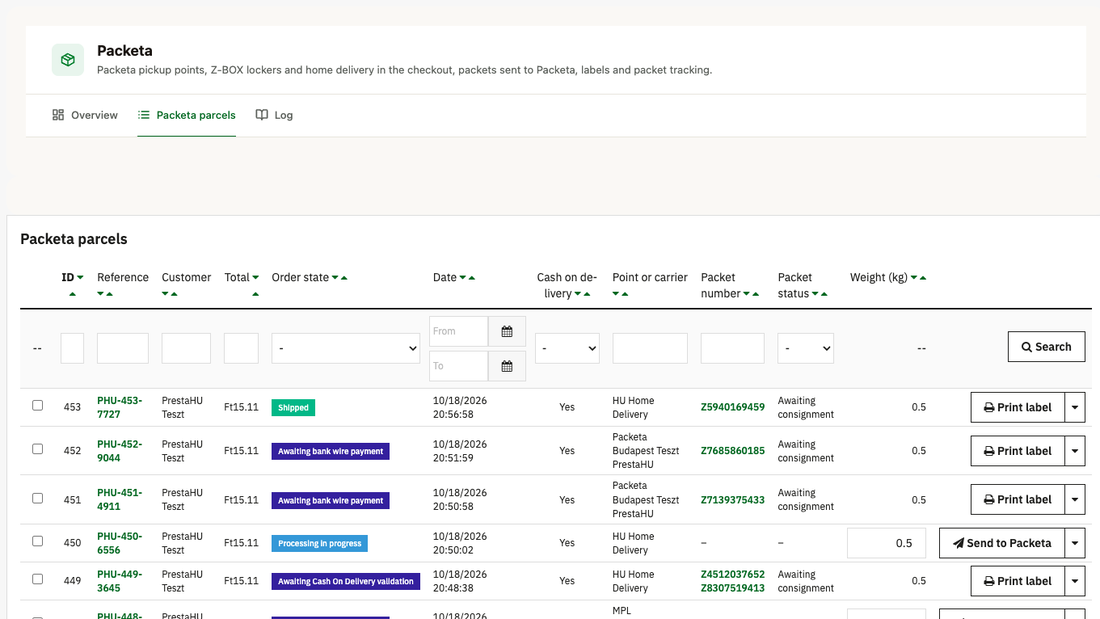Viewport: 1100px width, 619px height.
Task: Send parcel 450 to Packeta
Action: pyautogui.click(x=1002, y=543)
